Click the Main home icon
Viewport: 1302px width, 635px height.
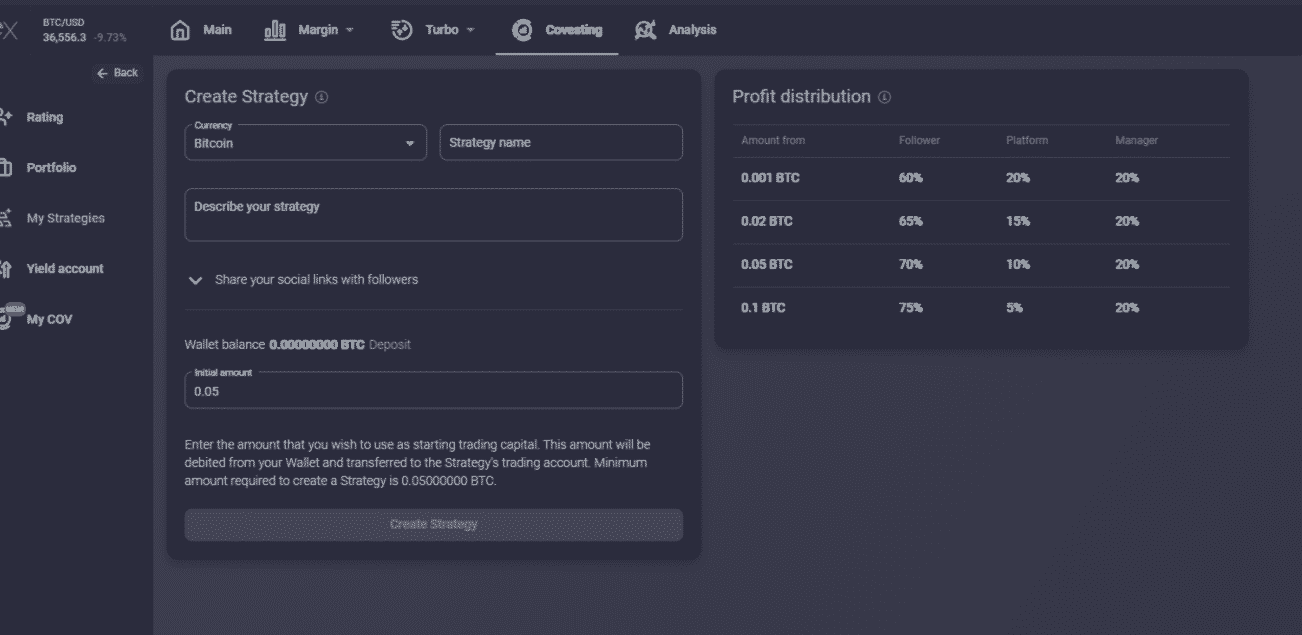(180, 30)
